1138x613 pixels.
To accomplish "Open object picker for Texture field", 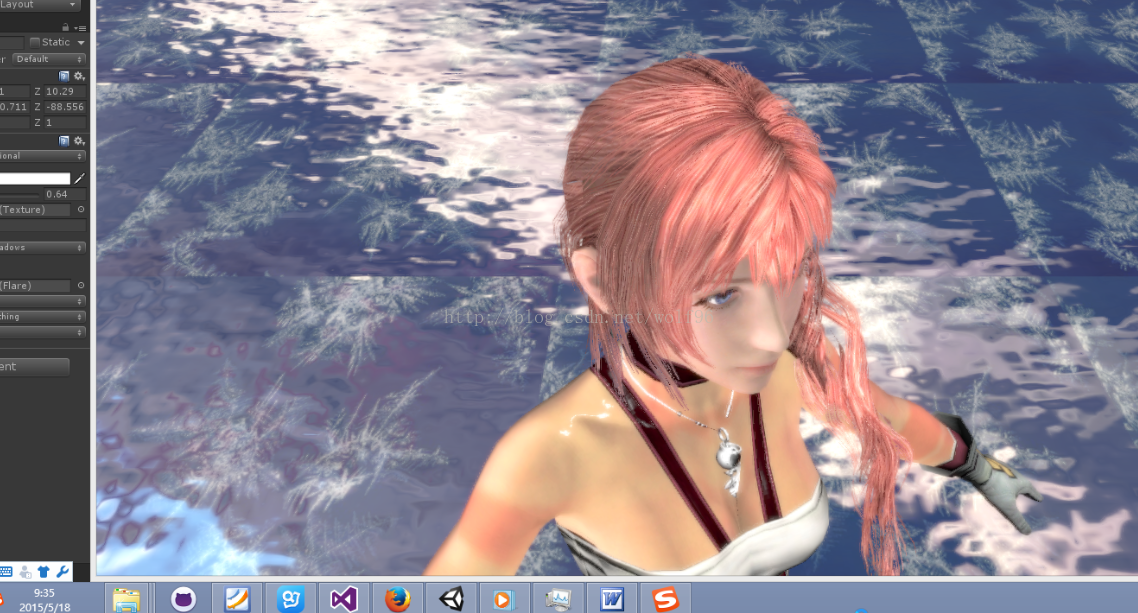I will point(81,210).
